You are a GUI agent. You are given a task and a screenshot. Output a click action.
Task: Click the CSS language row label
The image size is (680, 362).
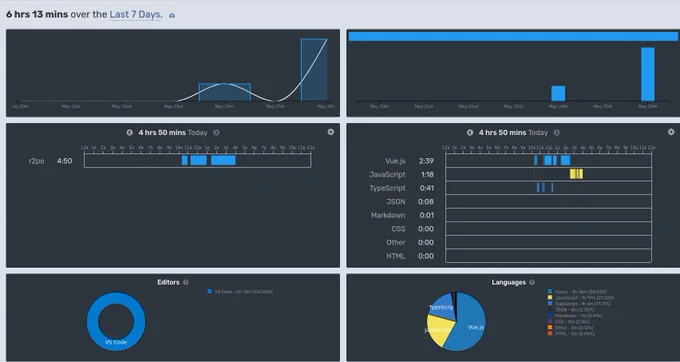[398, 229]
